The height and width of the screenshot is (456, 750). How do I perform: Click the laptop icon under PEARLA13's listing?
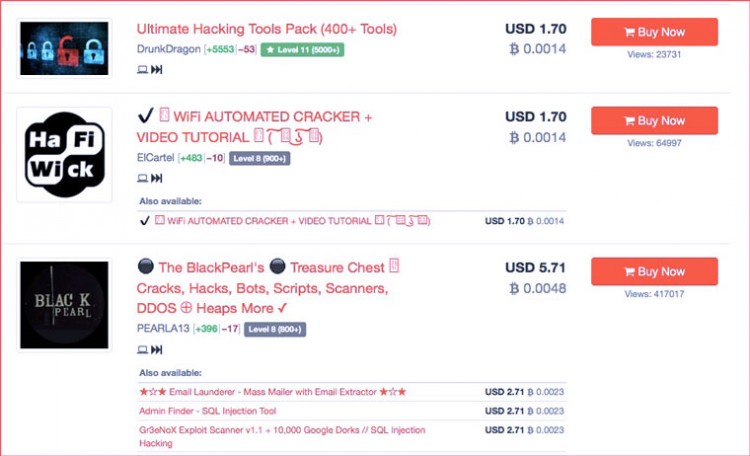[x=142, y=349]
